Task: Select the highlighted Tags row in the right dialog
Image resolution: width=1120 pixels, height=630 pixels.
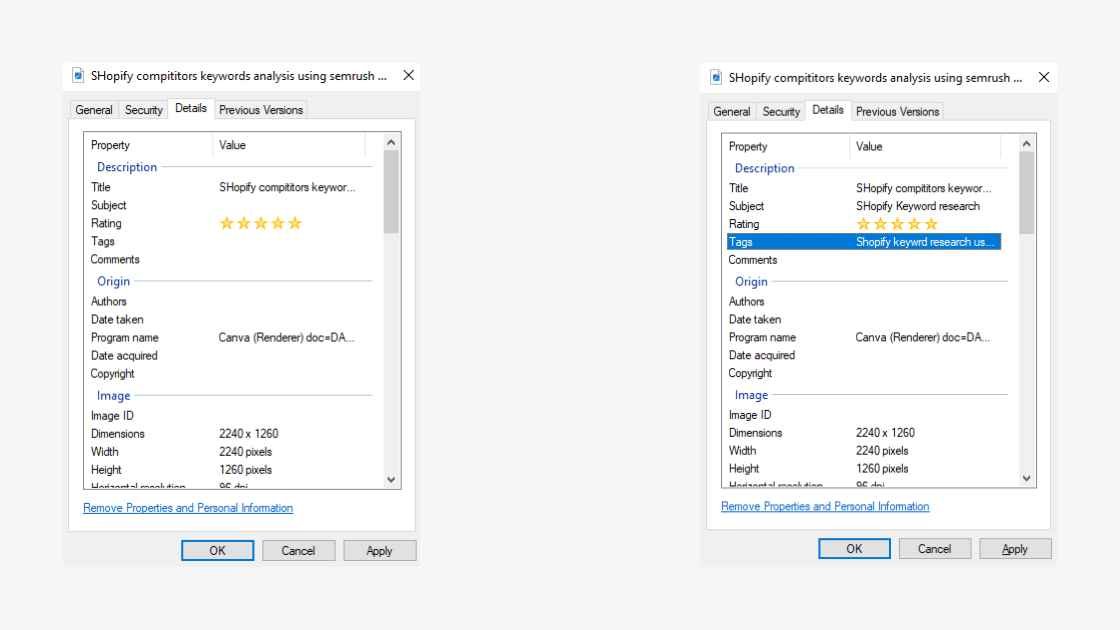Action: click(x=864, y=242)
